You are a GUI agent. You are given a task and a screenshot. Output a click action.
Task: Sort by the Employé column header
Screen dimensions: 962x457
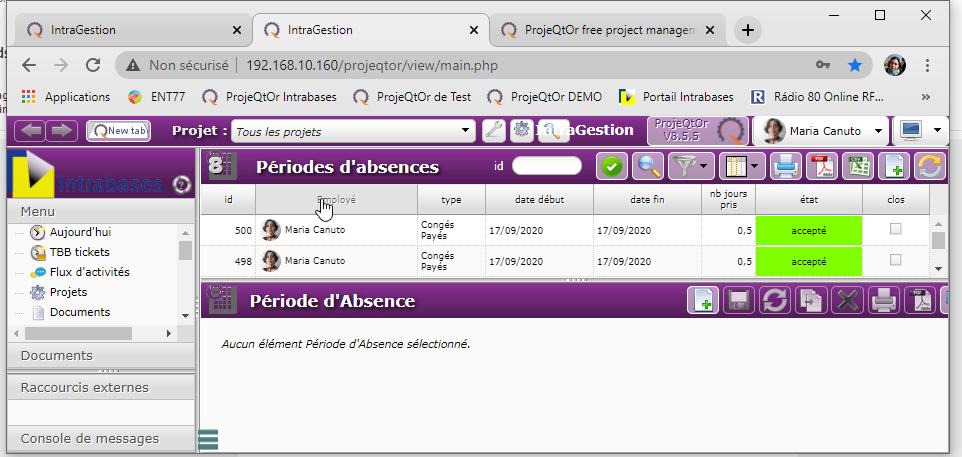(x=336, y=199)
